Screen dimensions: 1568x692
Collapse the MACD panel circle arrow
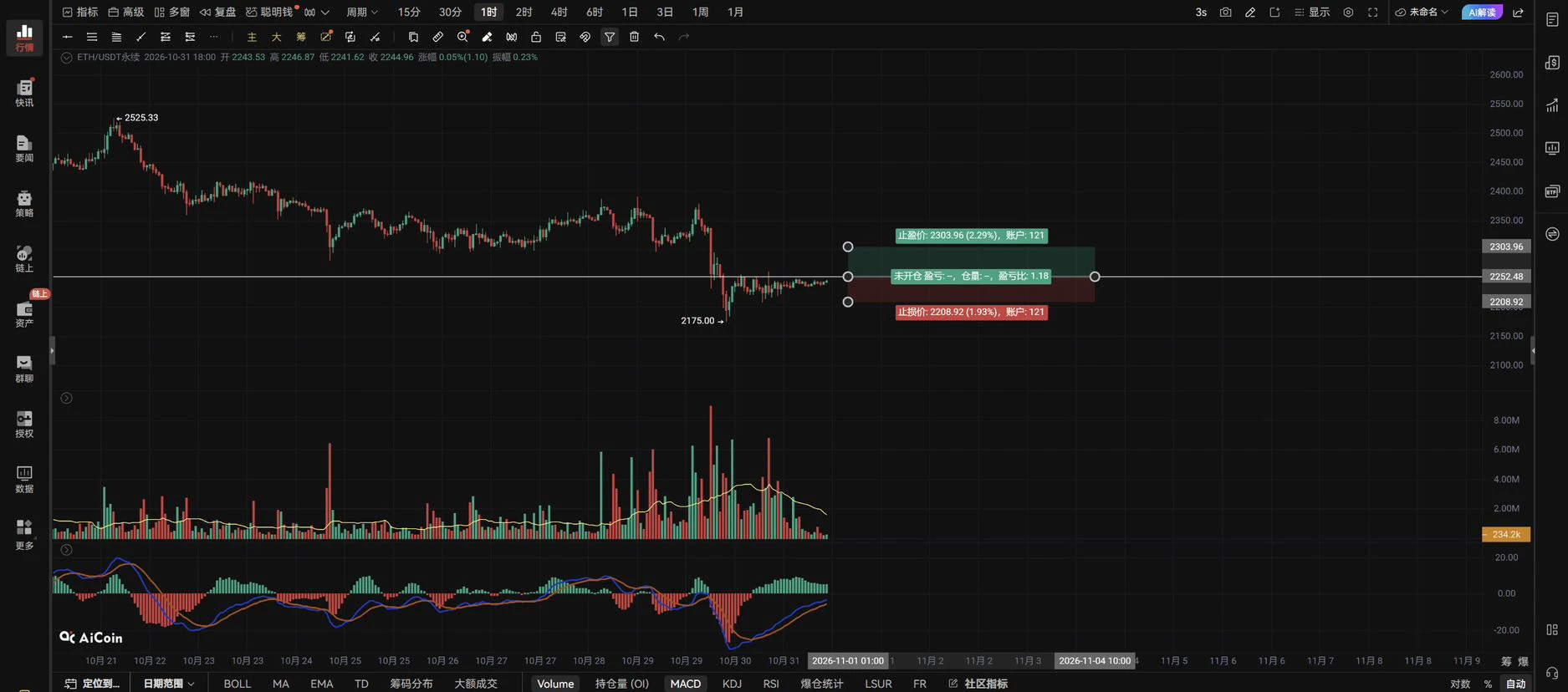tap(67, 549)
